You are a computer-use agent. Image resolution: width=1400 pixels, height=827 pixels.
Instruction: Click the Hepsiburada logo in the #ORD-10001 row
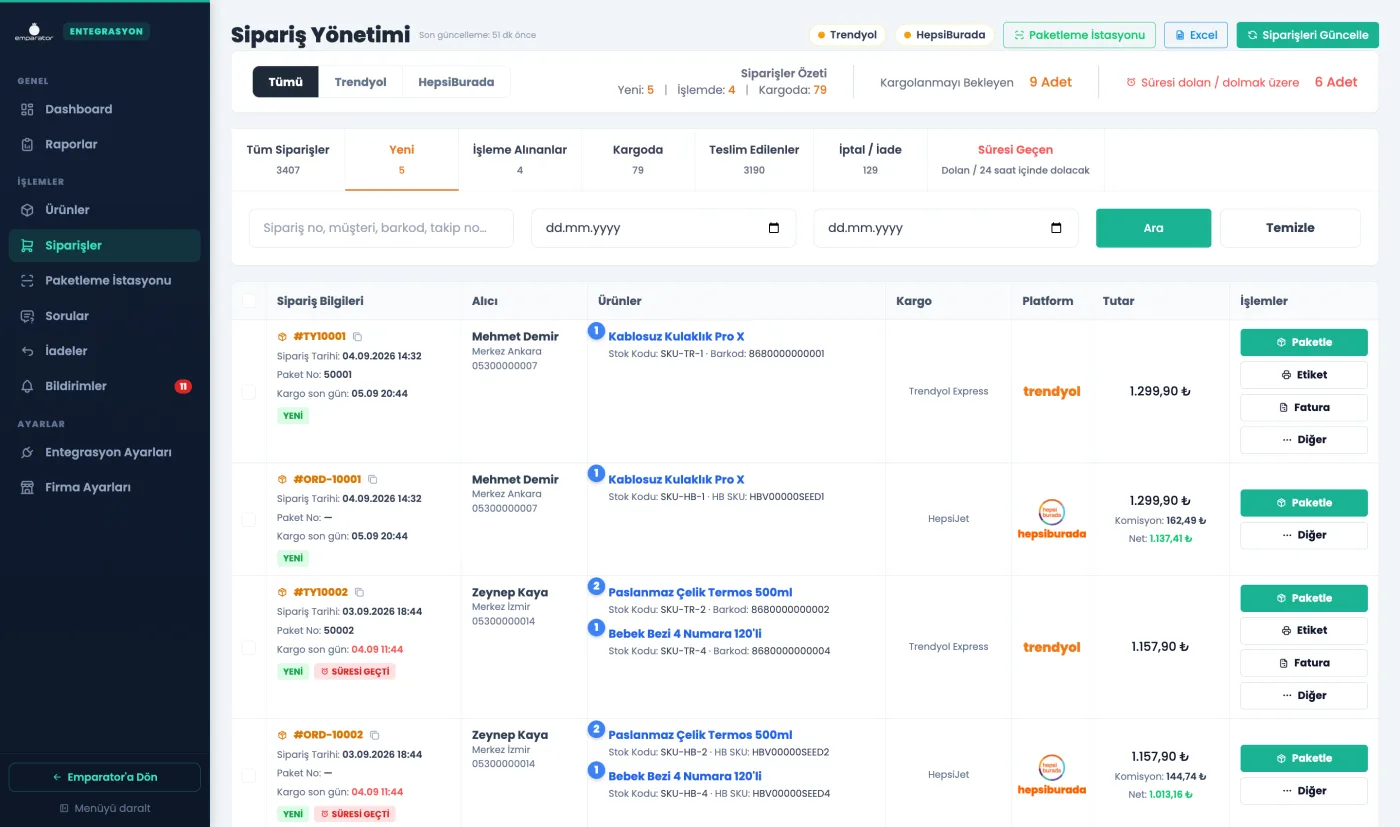click(x=1052, y=519)
